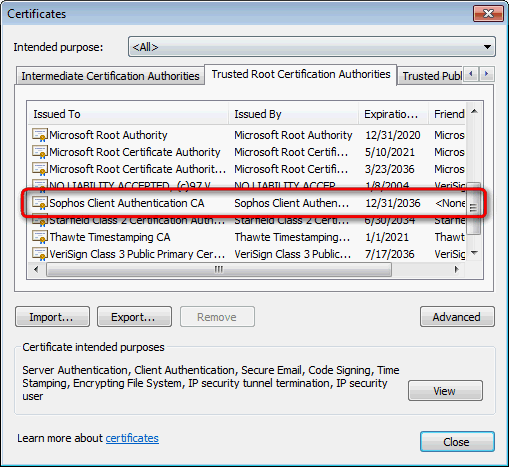Viewport: 509px width, 467px height.
Task: Select Sophos Client Authentication CA row
Action: [x=247, y=203]
